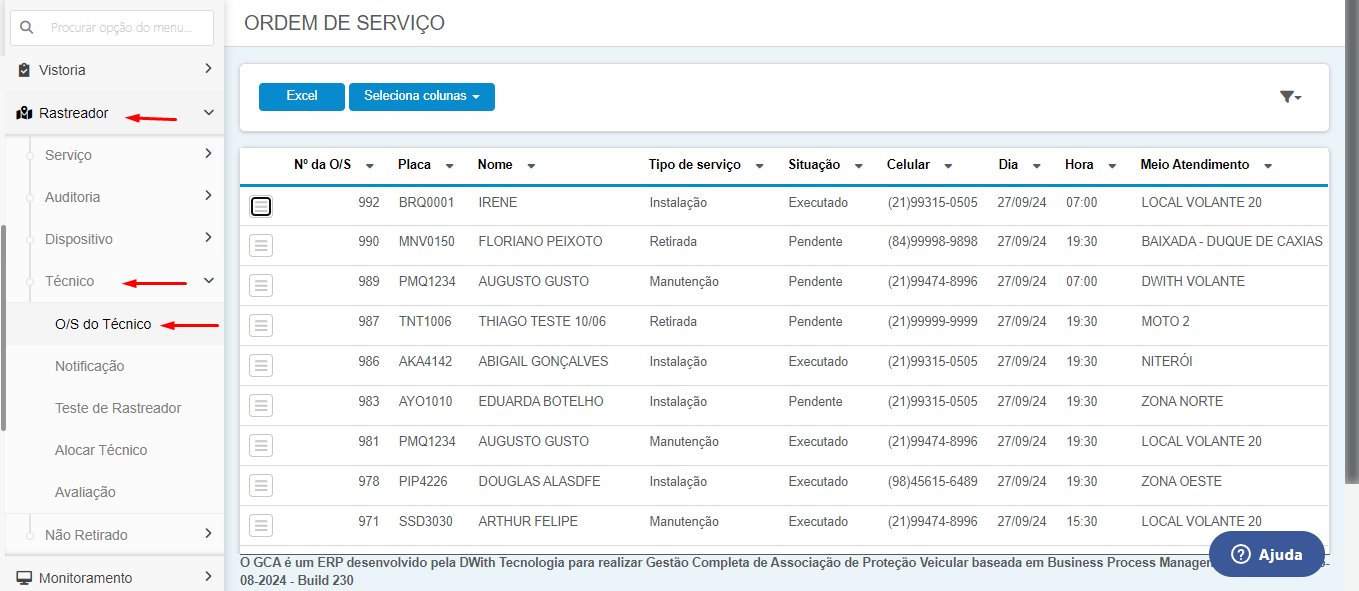This screenshot has width=1359, height=591.
Task: Select BAIXADA - DUQUE DE CAXIAS cell
Action: tap(1232, 241)
